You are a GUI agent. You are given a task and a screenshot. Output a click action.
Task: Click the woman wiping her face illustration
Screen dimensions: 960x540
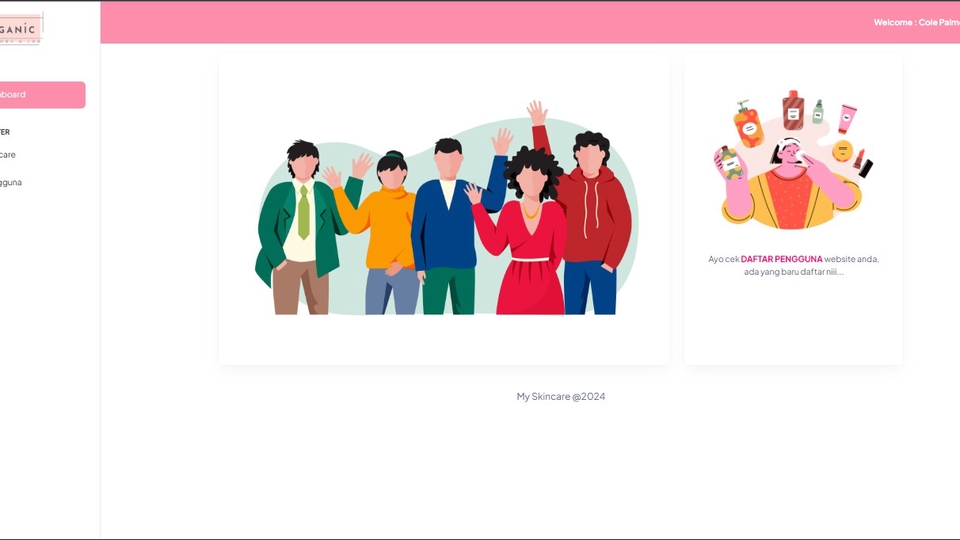(x=792, y=185)
